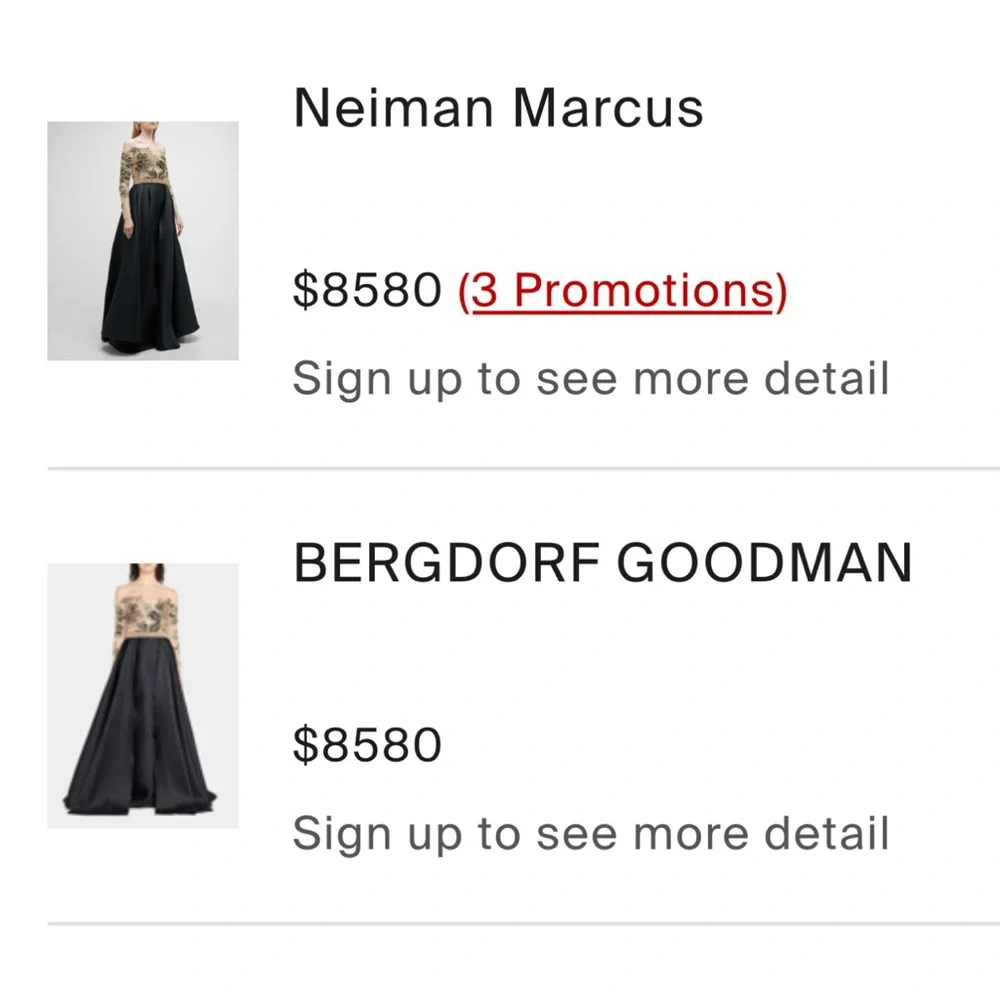
Task: Open the Neiman Marcus dress thumbnail
Action: (x=143, y=241)
